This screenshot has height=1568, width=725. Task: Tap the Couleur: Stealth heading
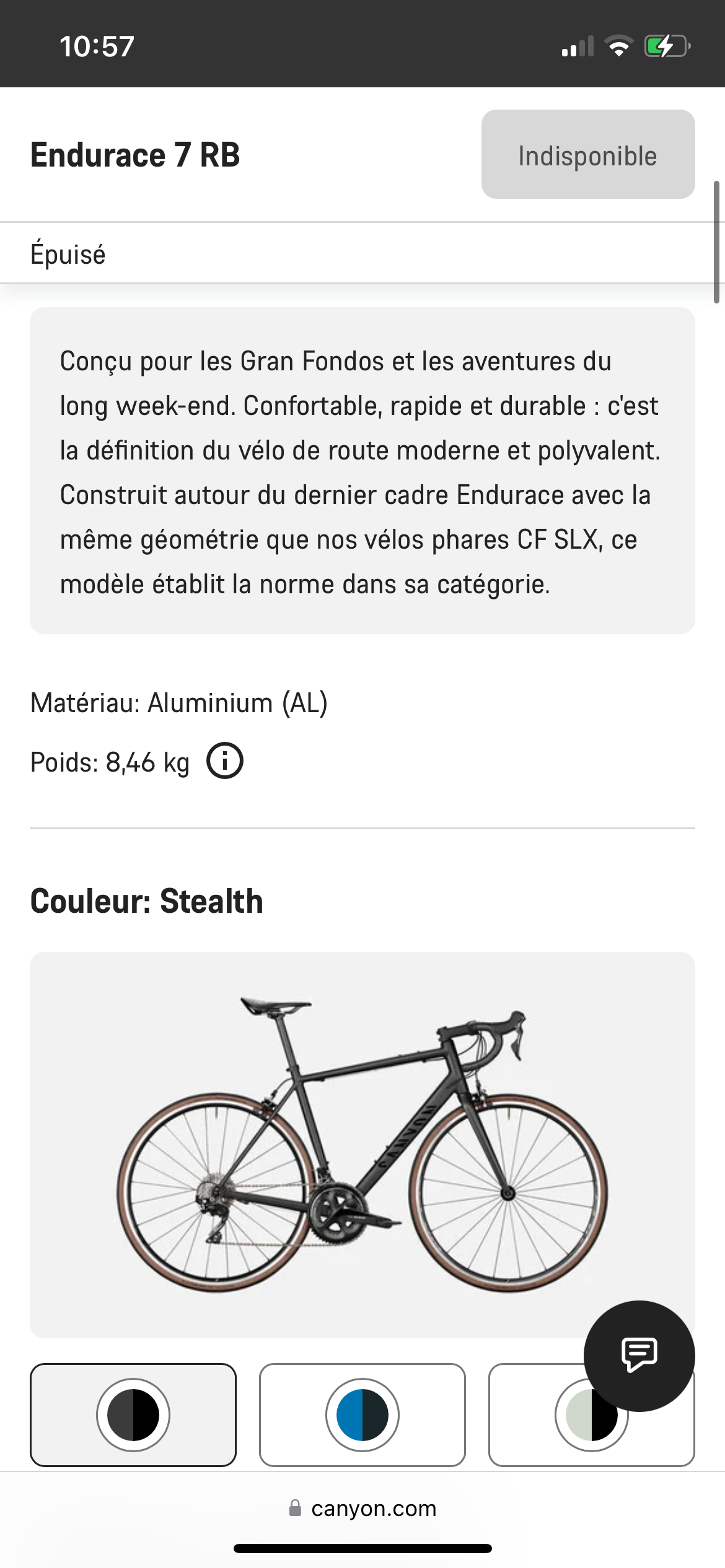coord(147,901)
